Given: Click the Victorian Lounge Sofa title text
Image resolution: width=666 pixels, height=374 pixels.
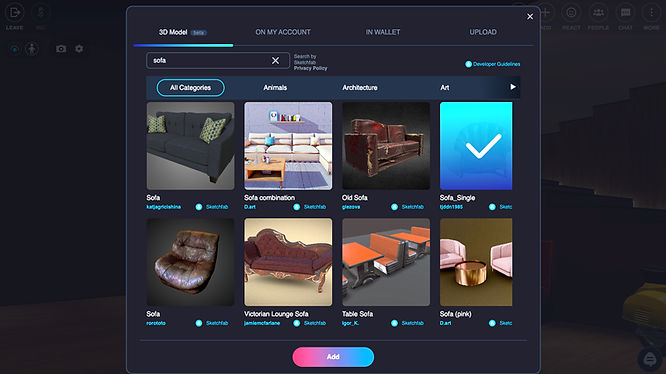Looking at the screenshot, I should (276, 314).
